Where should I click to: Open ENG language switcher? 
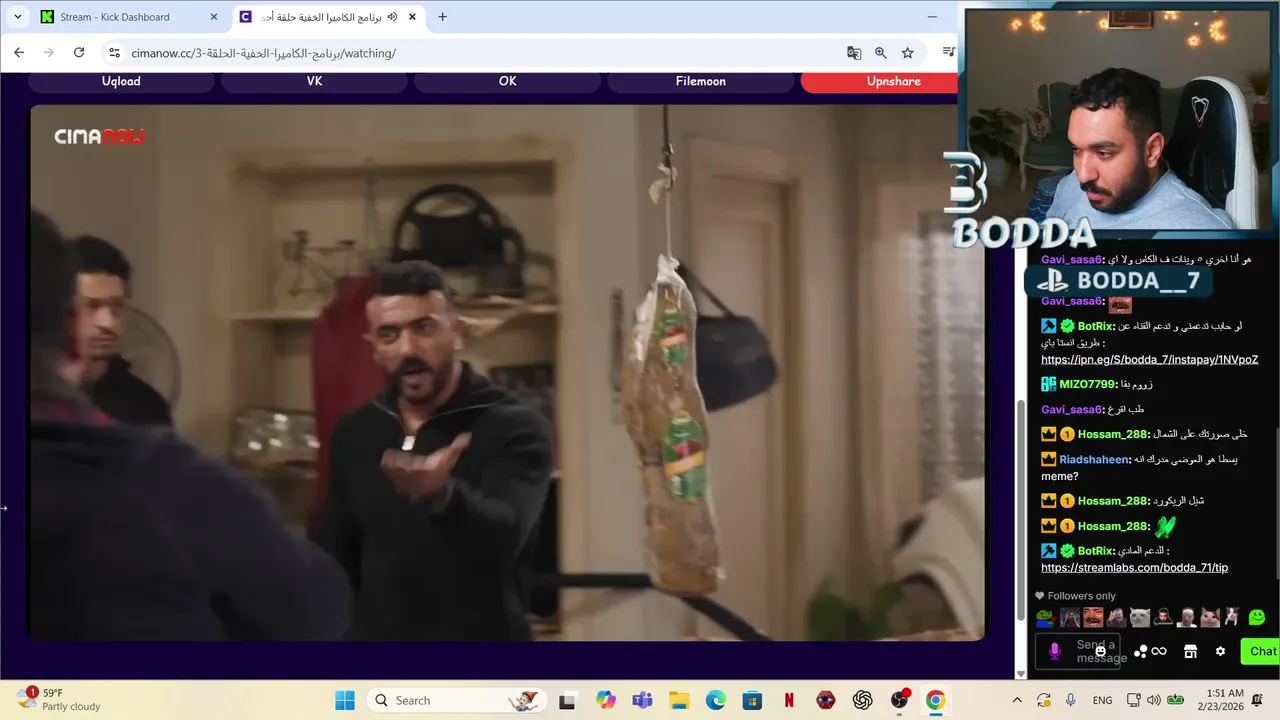(x=1102, y=700)
